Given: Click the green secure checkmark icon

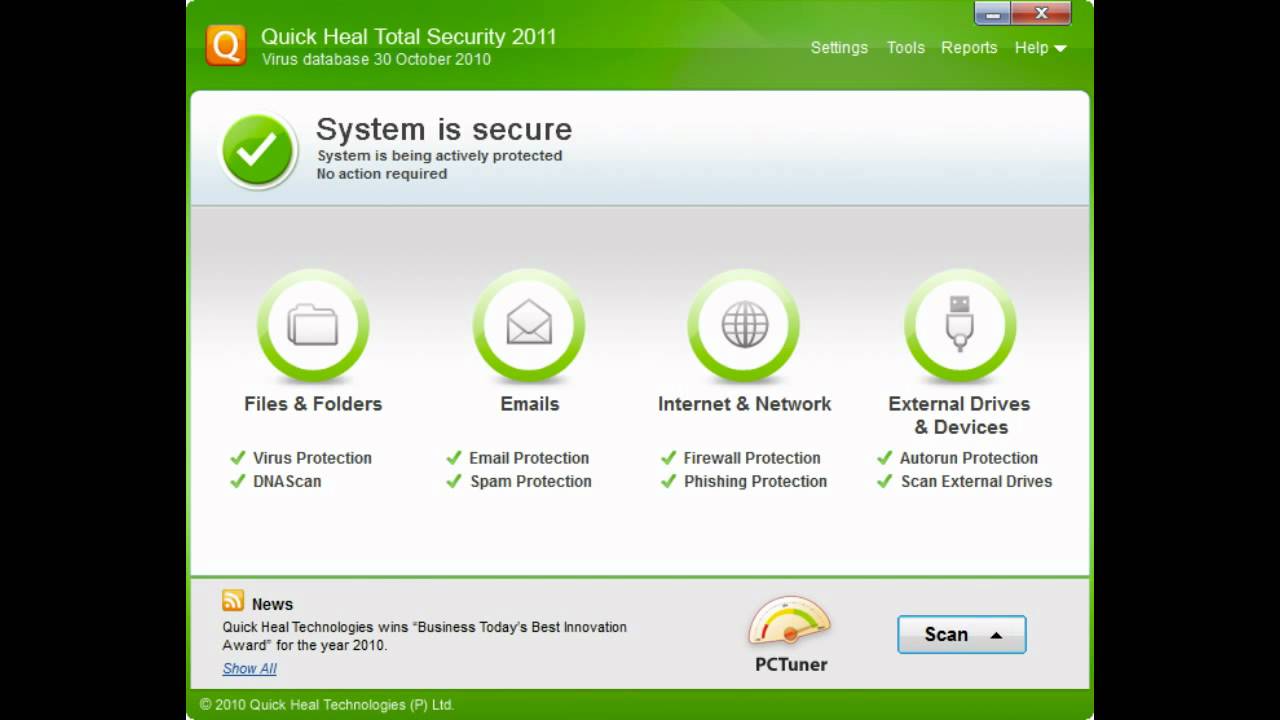Looking at the screenshot, I should (258, 150).
